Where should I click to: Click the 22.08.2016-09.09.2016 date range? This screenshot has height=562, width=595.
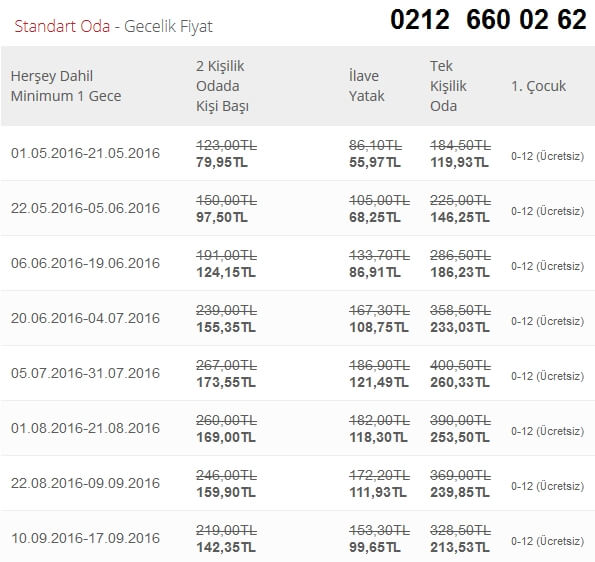tap(85, 483)
